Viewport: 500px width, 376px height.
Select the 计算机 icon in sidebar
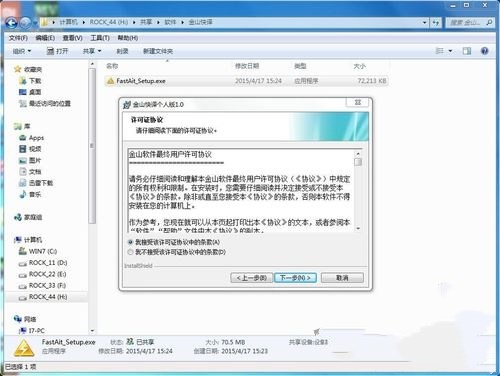[x=18, y=240]
